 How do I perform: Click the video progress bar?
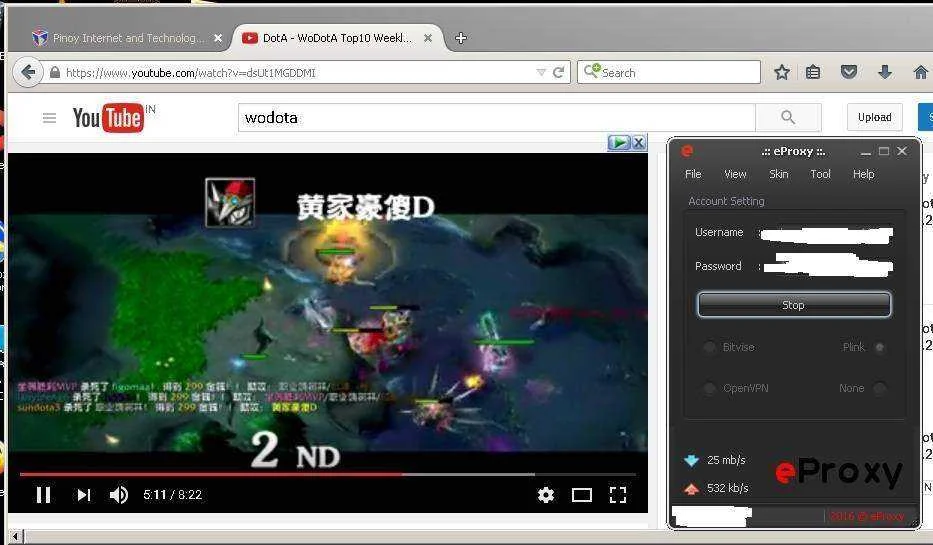pos(327,474)
